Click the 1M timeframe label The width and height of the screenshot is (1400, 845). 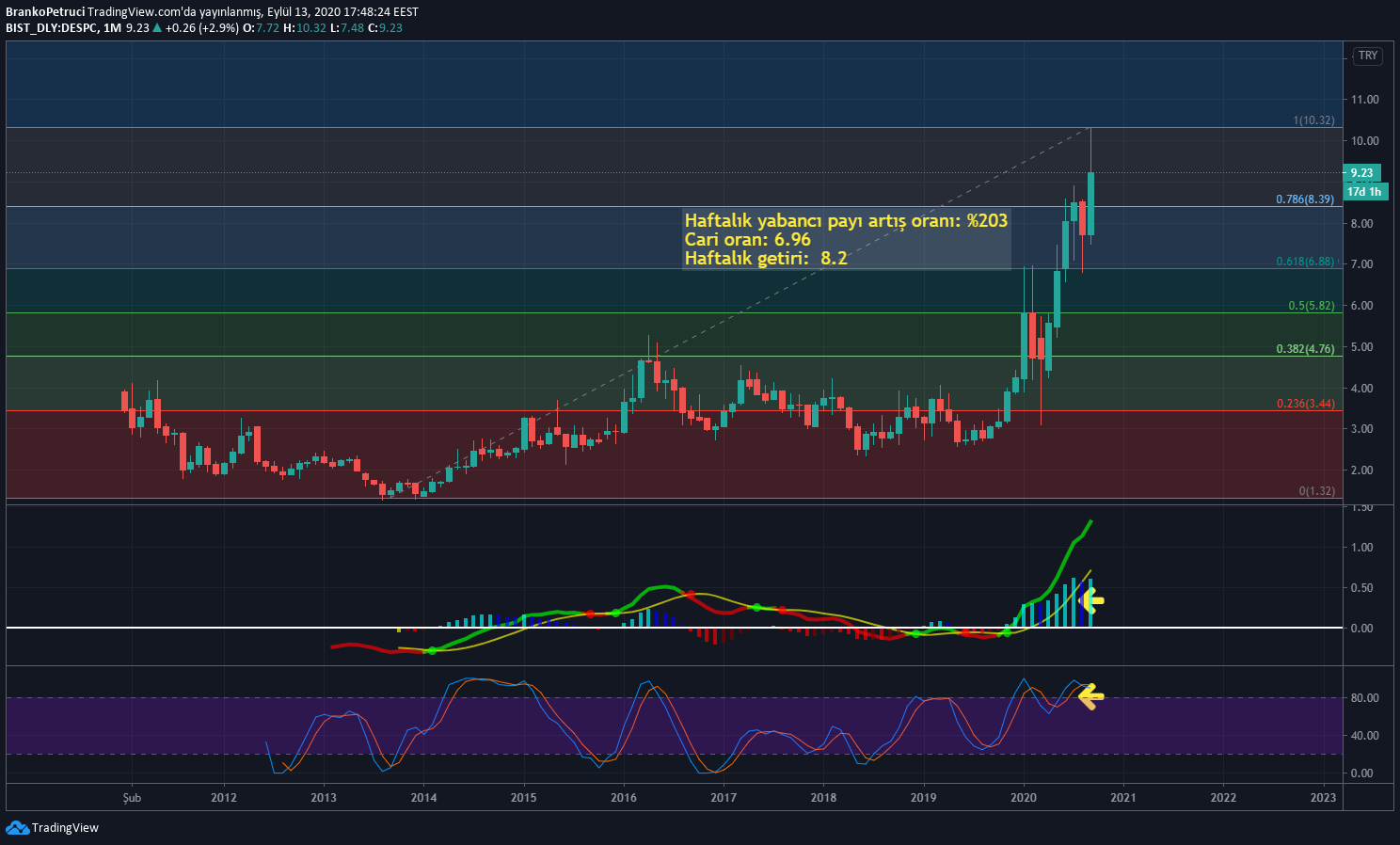[113, 28]
